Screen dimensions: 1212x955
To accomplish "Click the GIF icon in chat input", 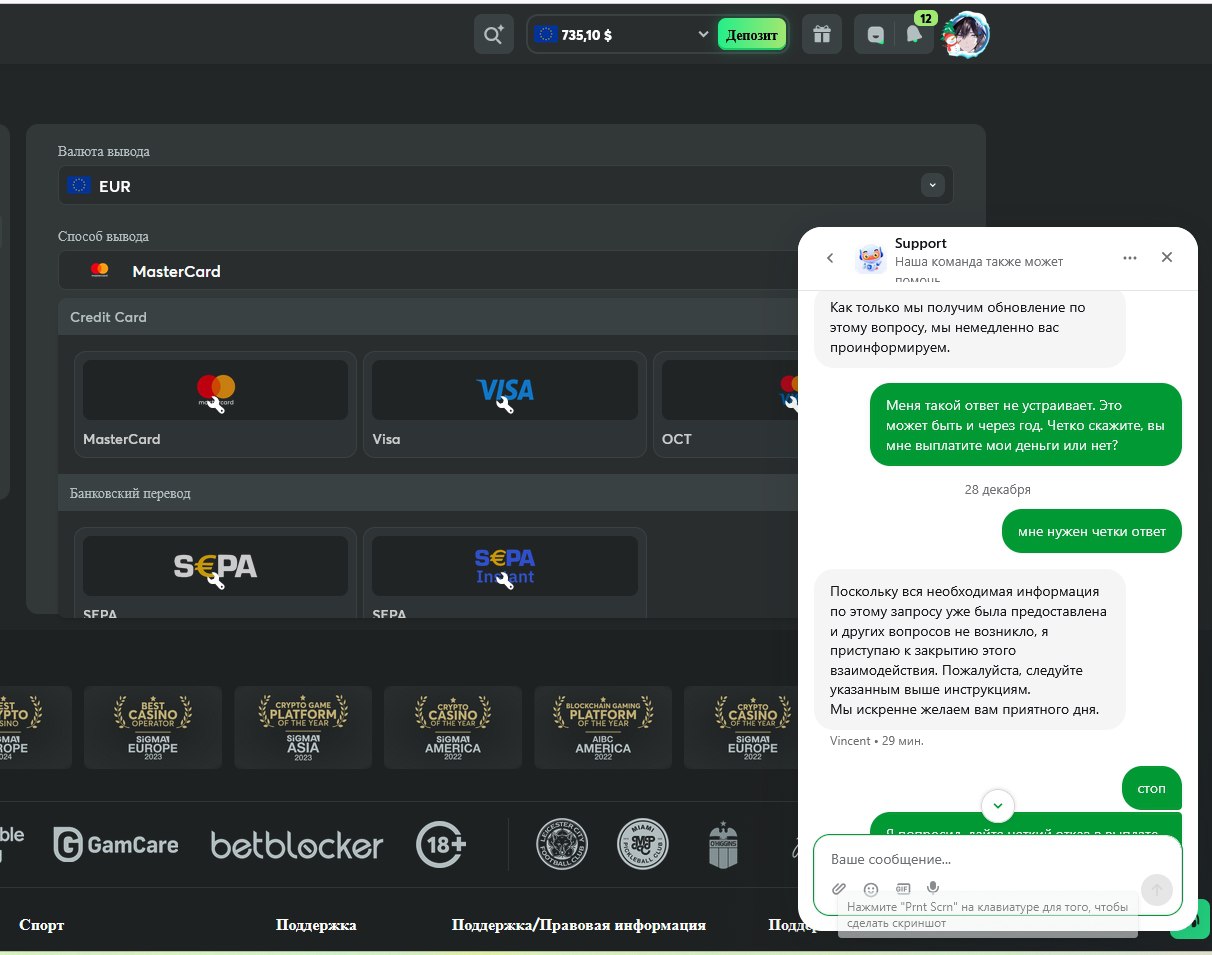I will pos(902,888).
